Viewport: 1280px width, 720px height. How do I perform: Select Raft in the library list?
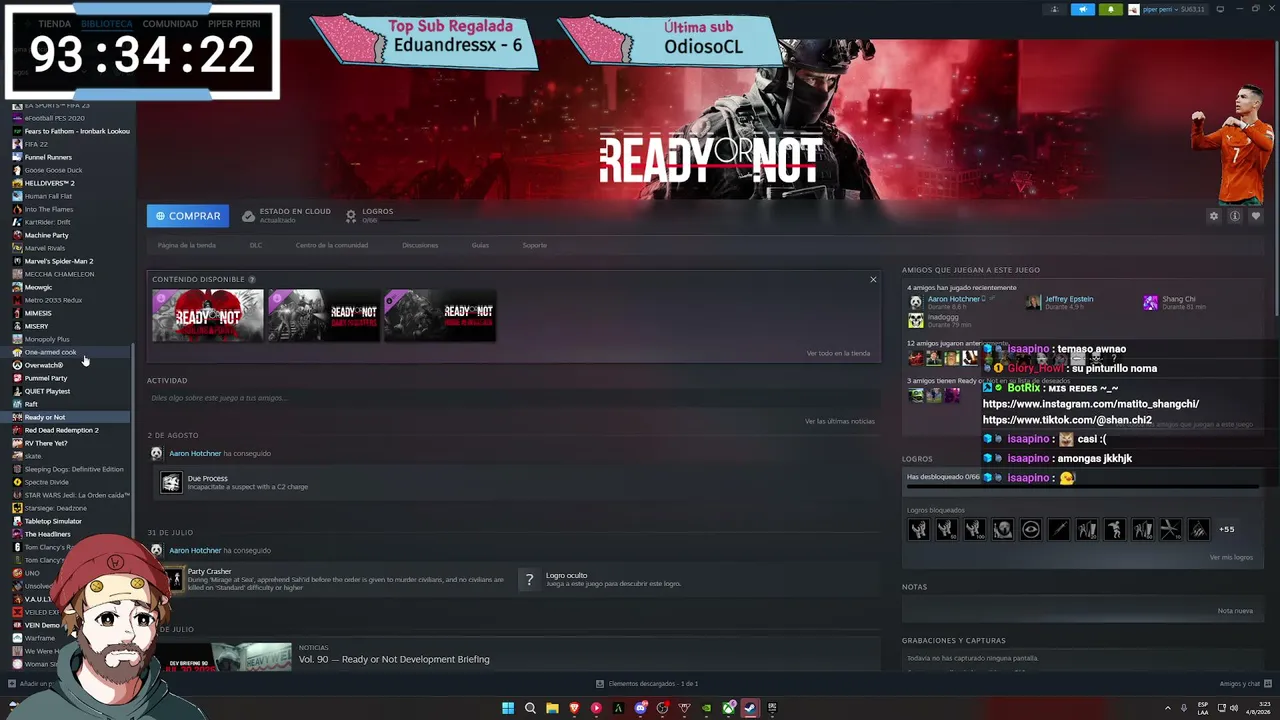click(66, 404)
